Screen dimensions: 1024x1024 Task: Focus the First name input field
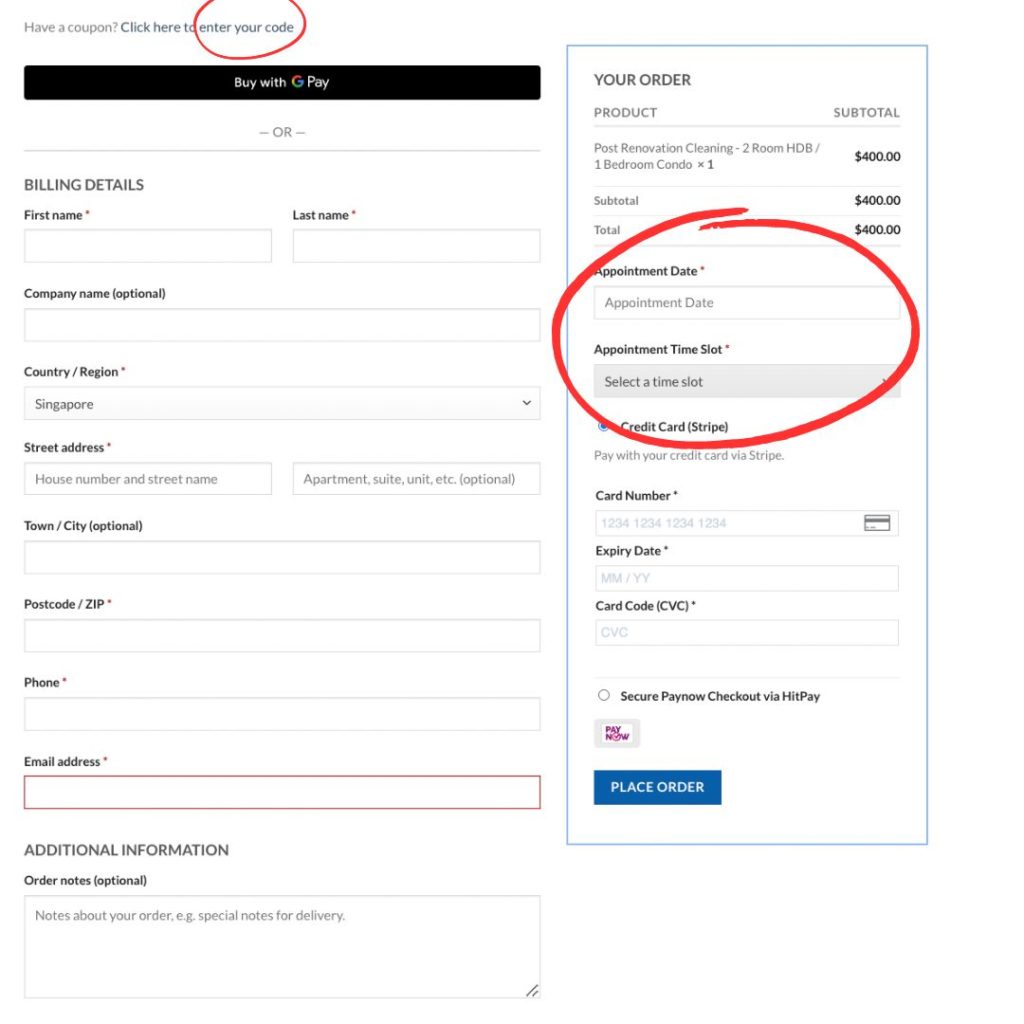148,246
